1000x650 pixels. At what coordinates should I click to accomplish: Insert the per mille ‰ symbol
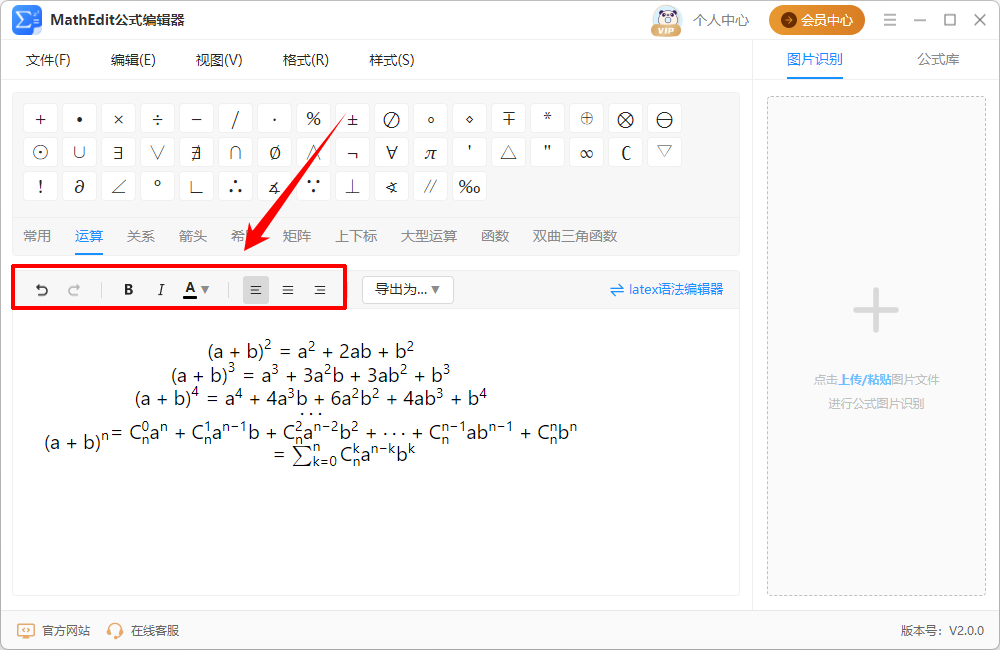(x=469, y=187)
